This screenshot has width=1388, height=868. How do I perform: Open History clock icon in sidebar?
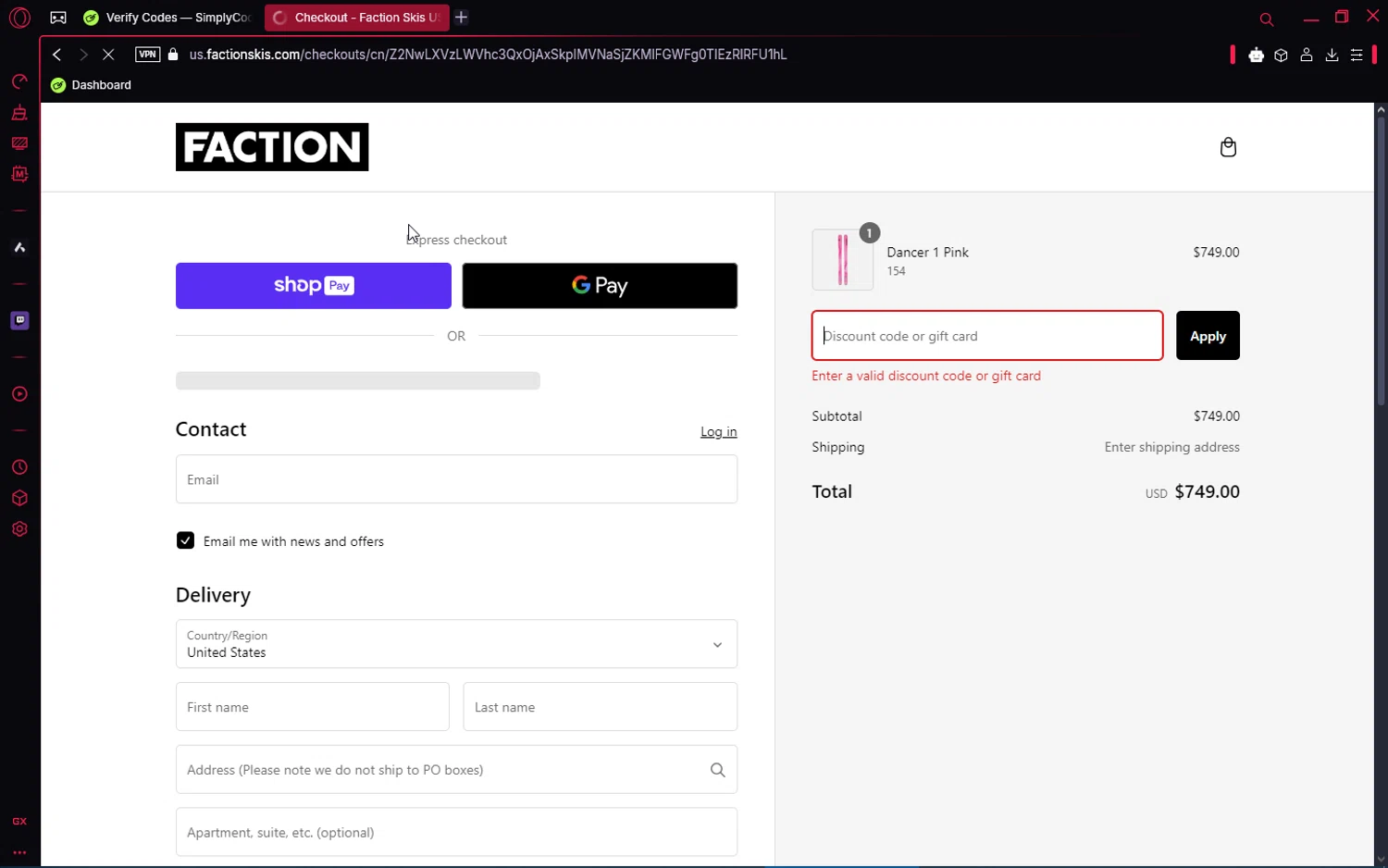coord(19,467)
